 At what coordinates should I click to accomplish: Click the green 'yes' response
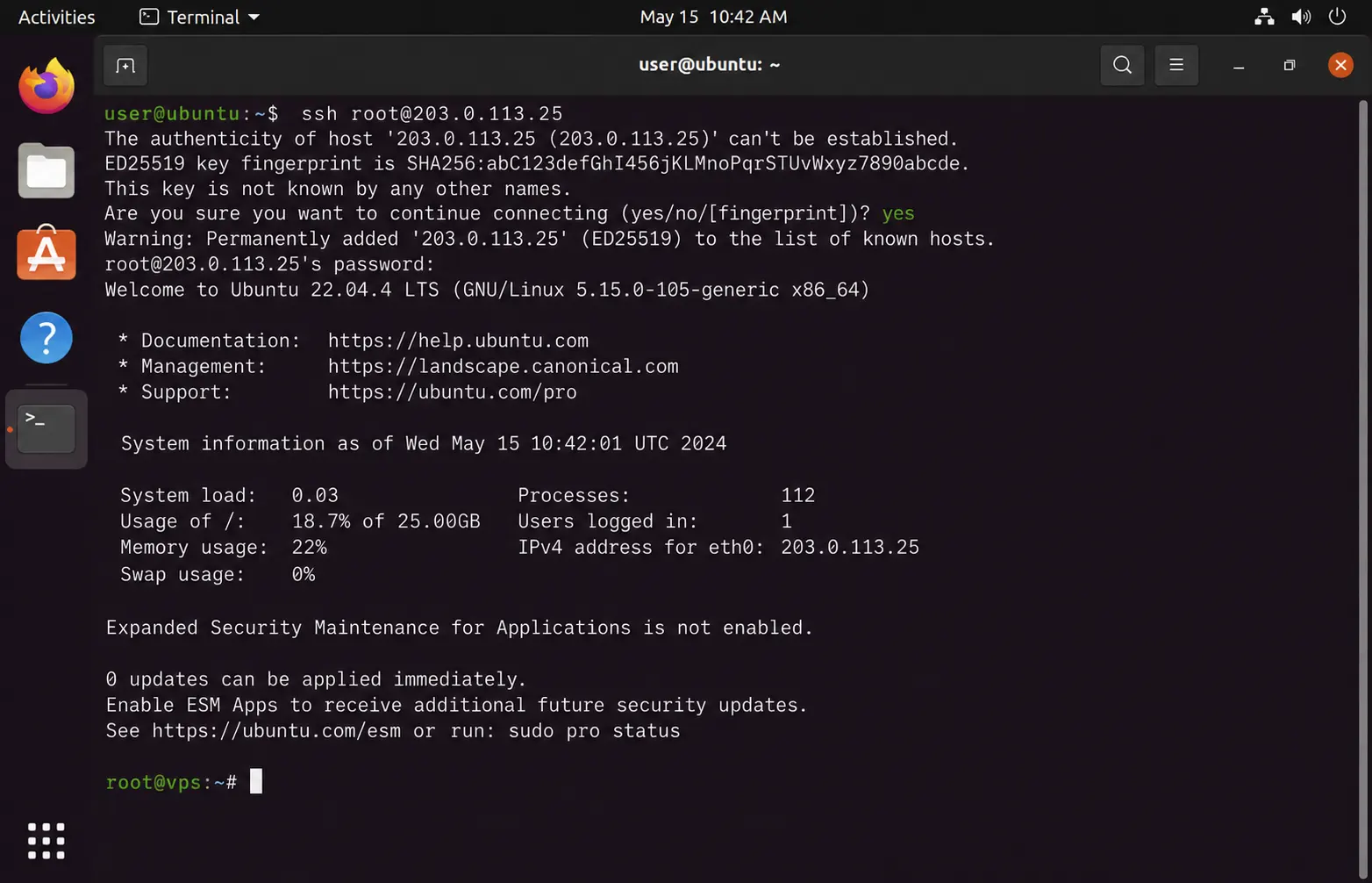click(x=898, y=214)
